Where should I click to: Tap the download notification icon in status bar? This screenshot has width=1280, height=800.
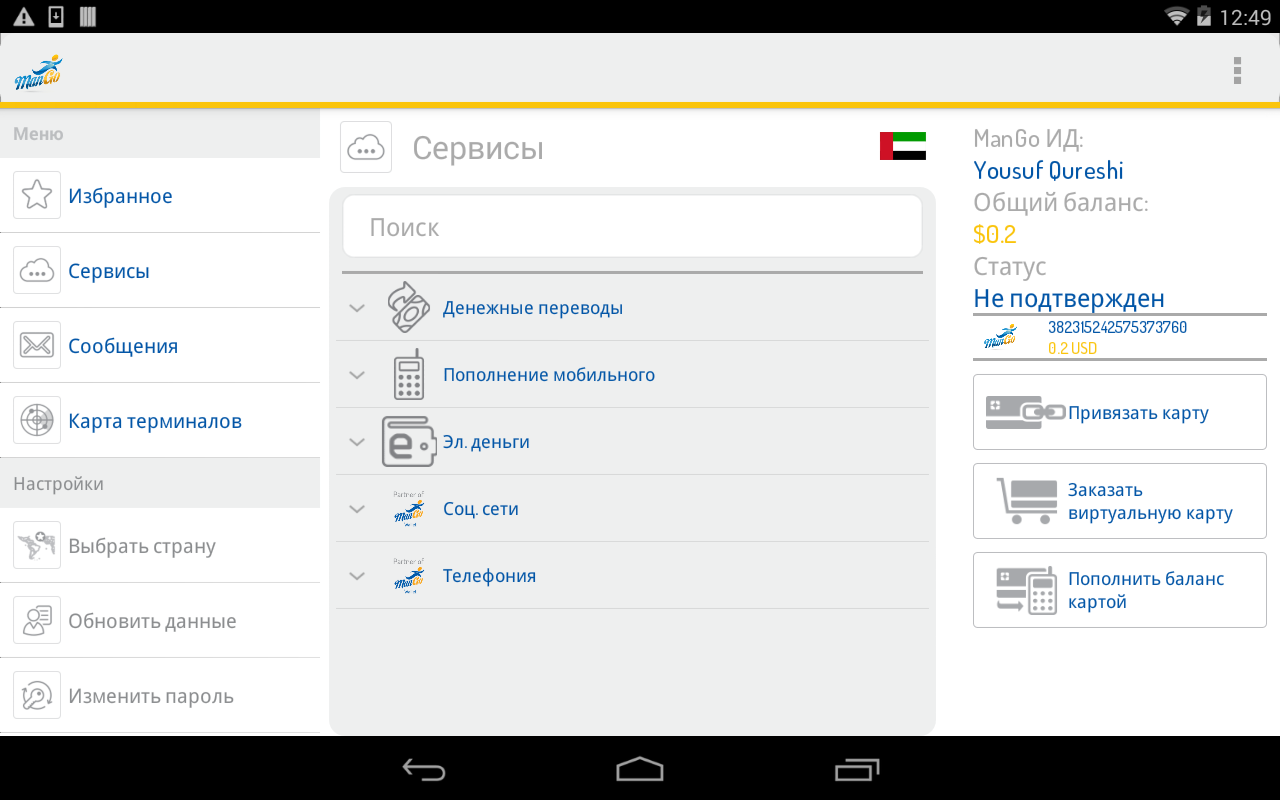(56, 16)
